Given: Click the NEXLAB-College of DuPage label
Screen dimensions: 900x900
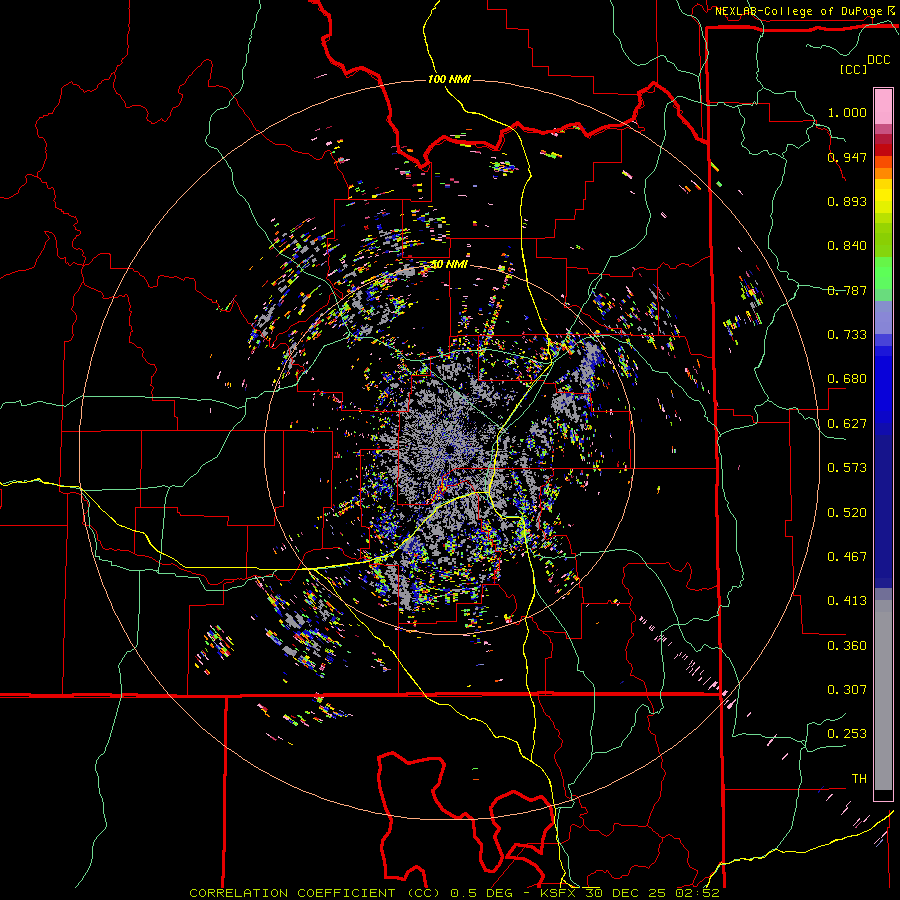Looking at the screenshot, I should click(802, 10).
